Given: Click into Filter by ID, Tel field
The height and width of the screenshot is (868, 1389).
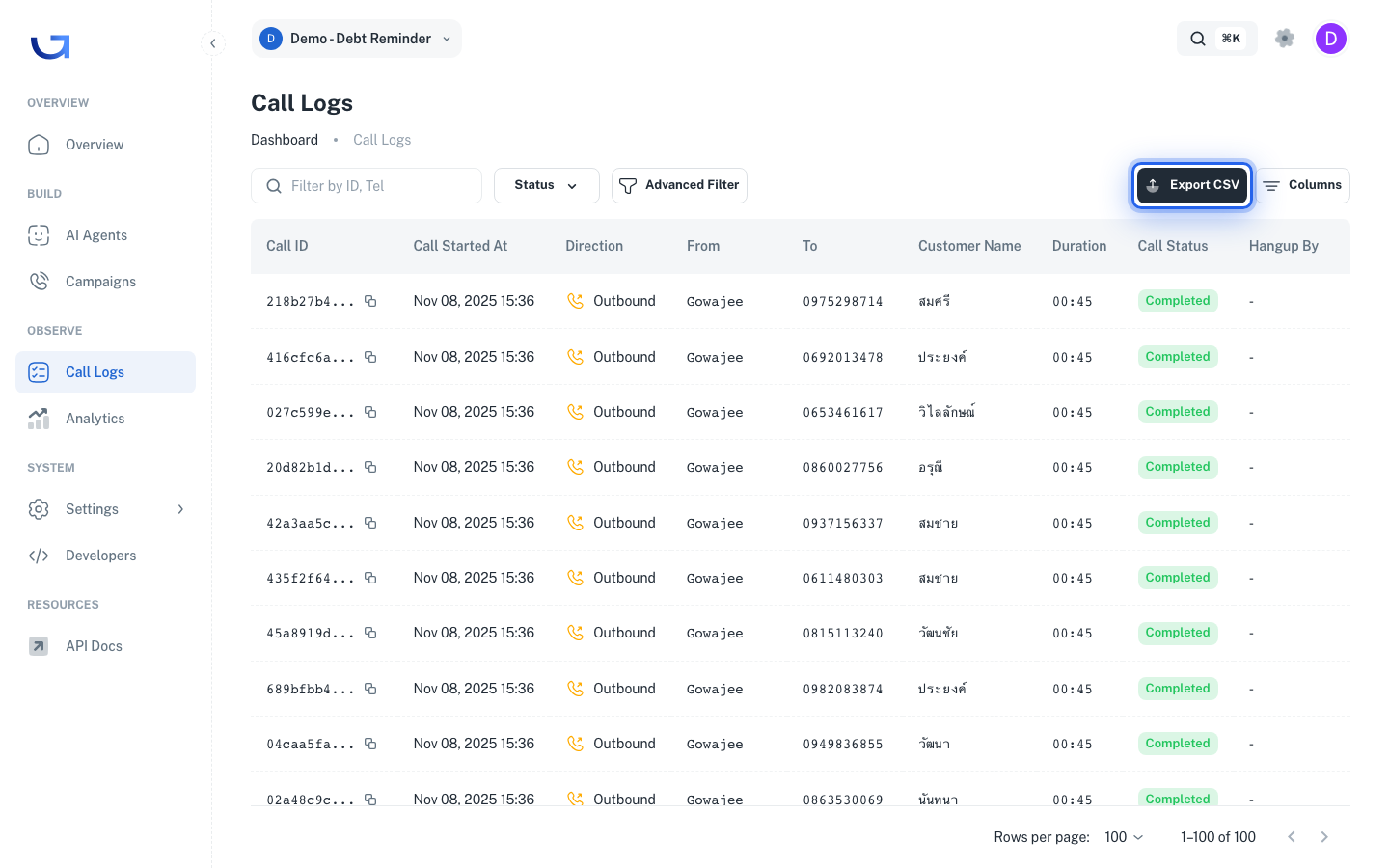Looking at the screenshot, I should [x=367, y=186].
